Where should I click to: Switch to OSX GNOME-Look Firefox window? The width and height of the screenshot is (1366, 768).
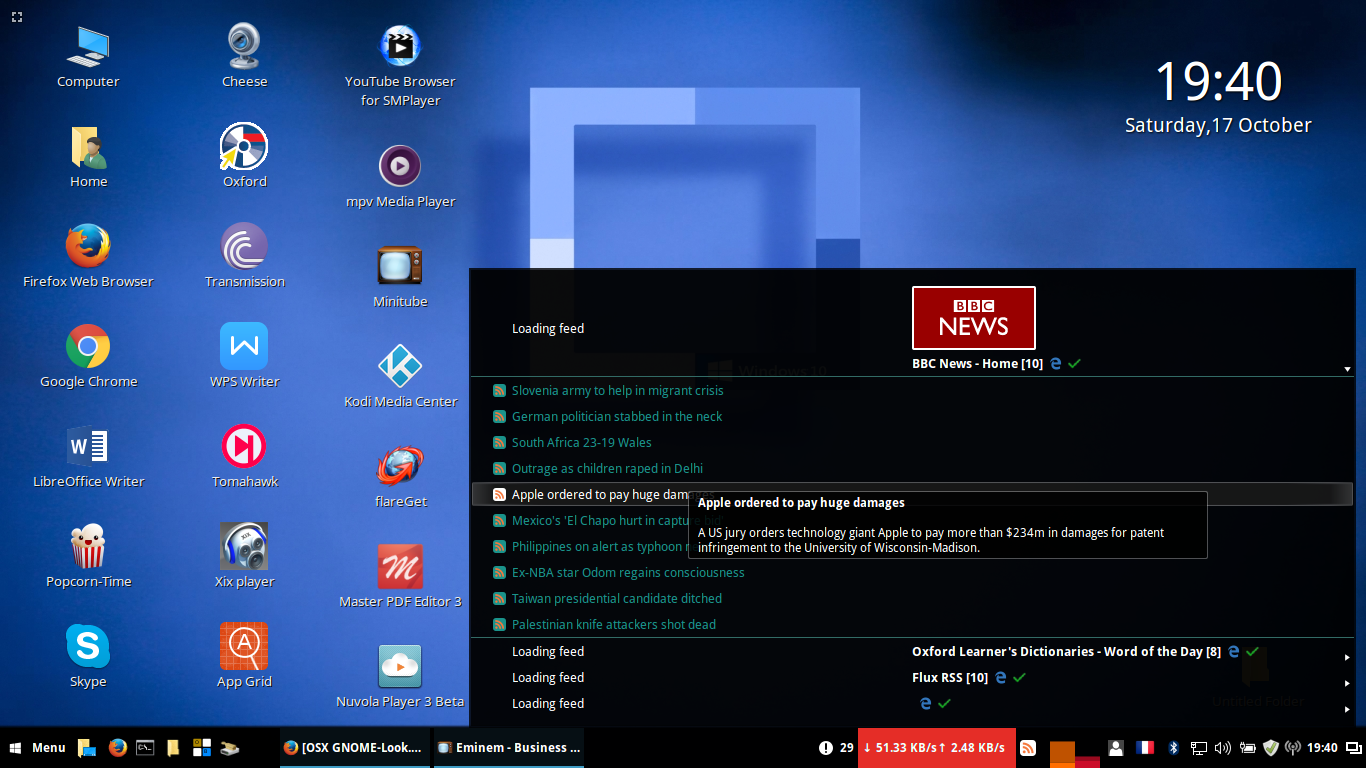[x=353, y=747]
